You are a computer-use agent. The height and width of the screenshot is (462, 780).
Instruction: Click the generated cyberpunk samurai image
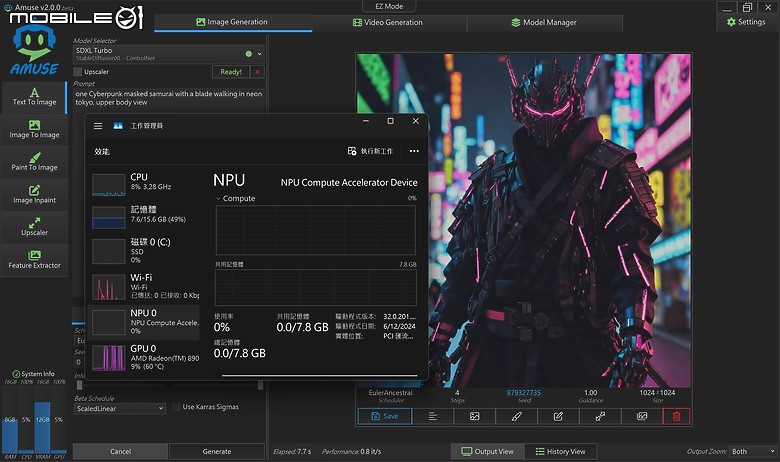point(524,220)
